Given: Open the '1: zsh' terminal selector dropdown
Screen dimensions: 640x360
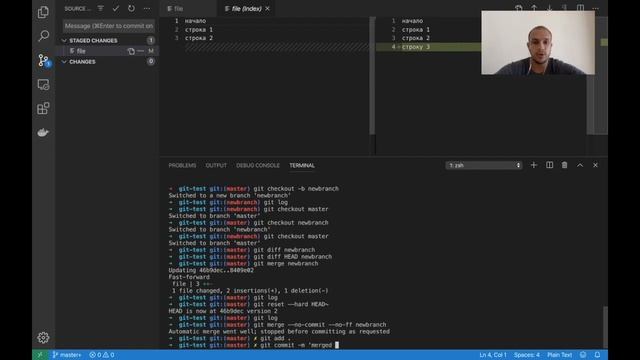Looking at the screenshot, I should coord(484,165).
